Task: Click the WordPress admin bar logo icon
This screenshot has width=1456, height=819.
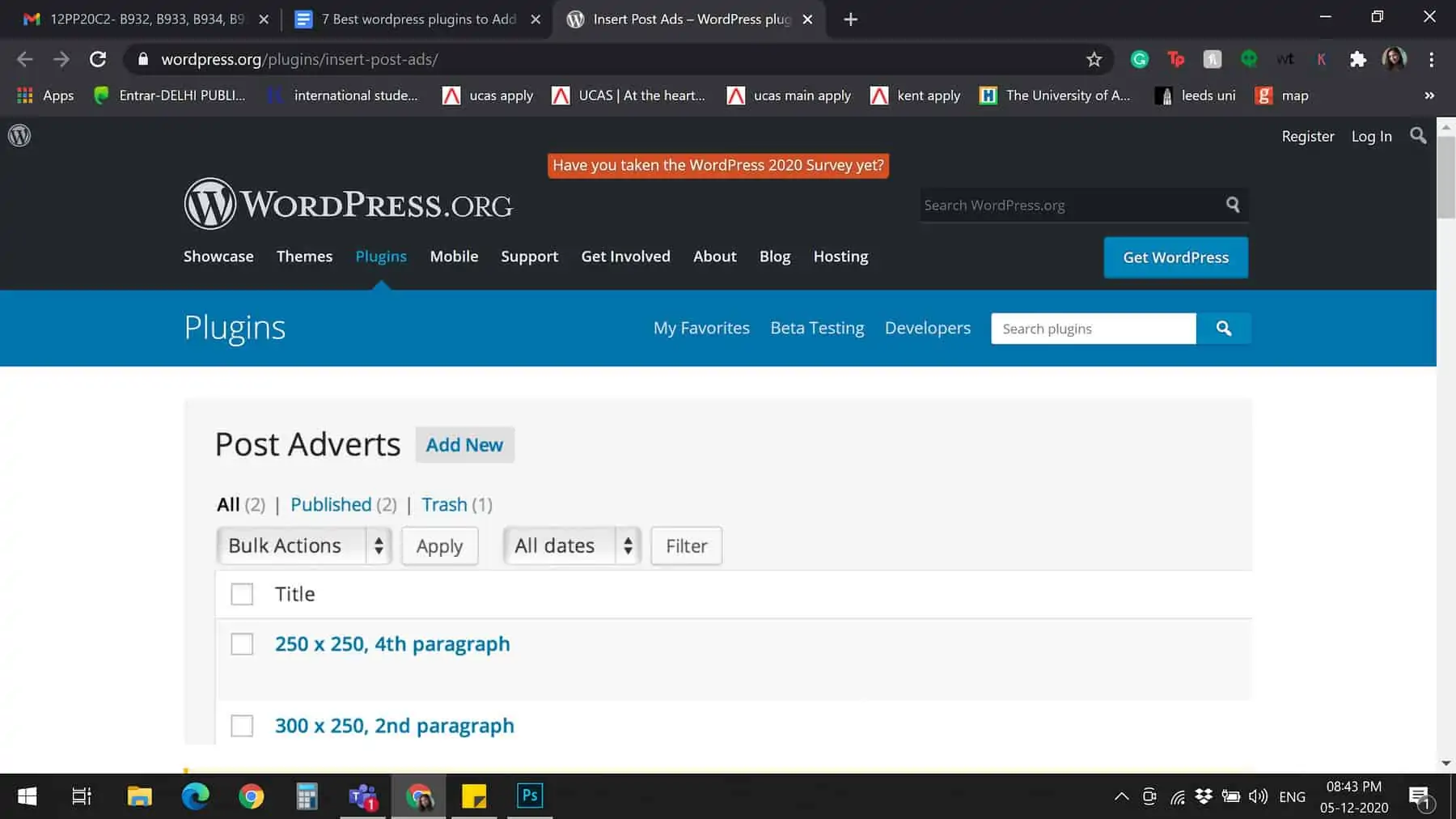Action: point(19,135)
